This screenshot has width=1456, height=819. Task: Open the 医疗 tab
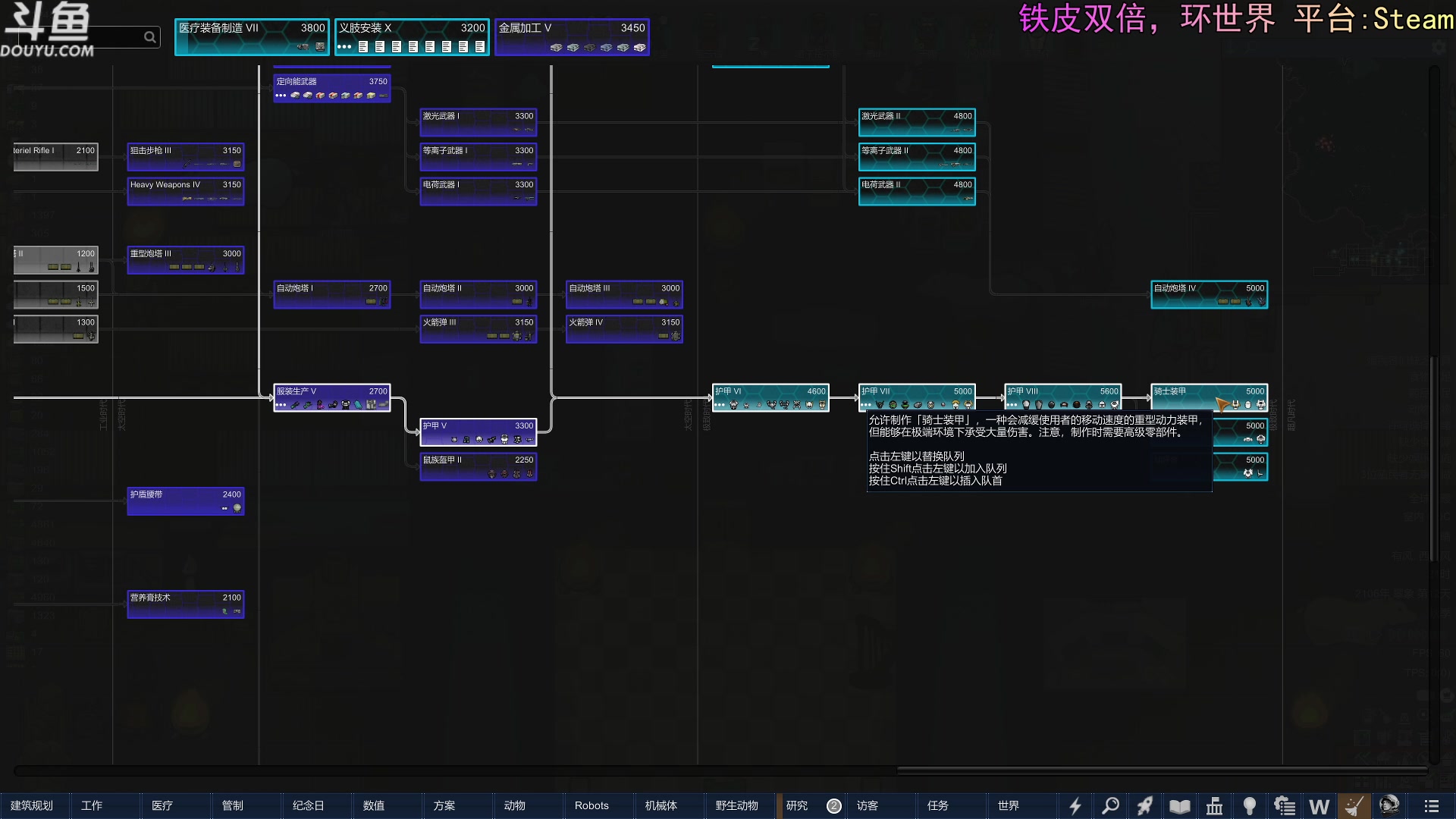176,806
